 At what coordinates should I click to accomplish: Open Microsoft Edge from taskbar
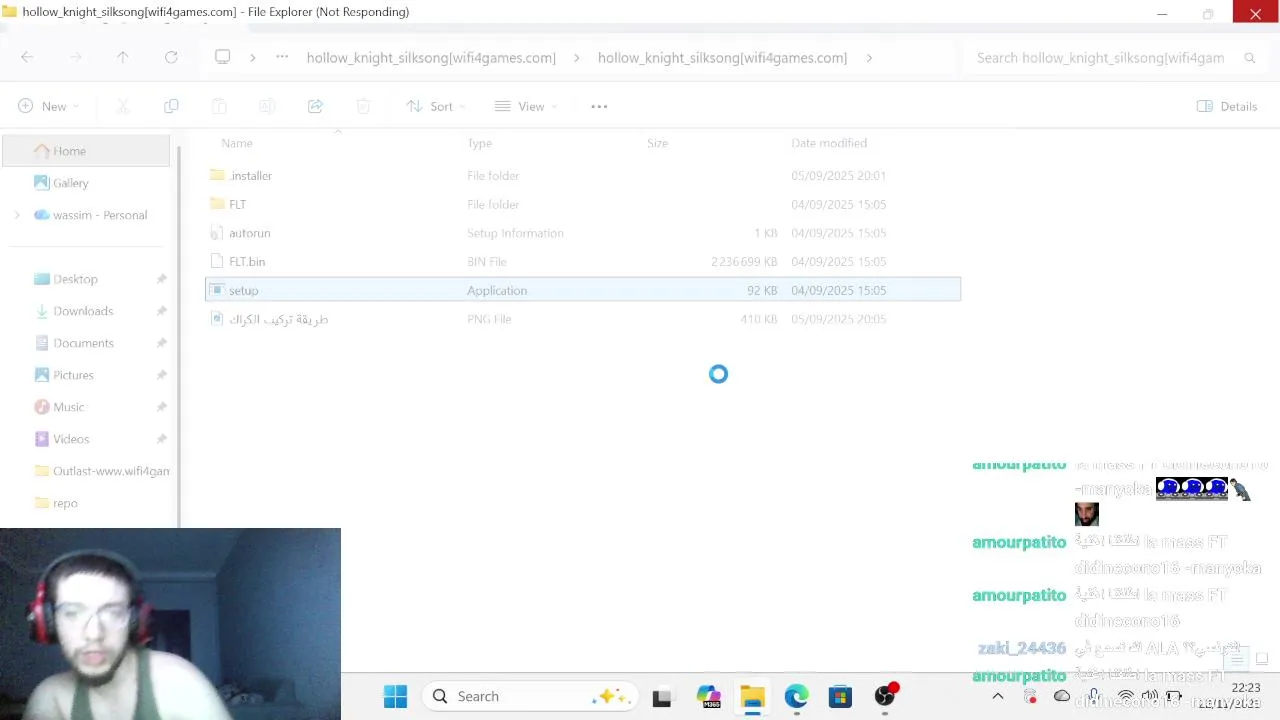coord(796,697)
